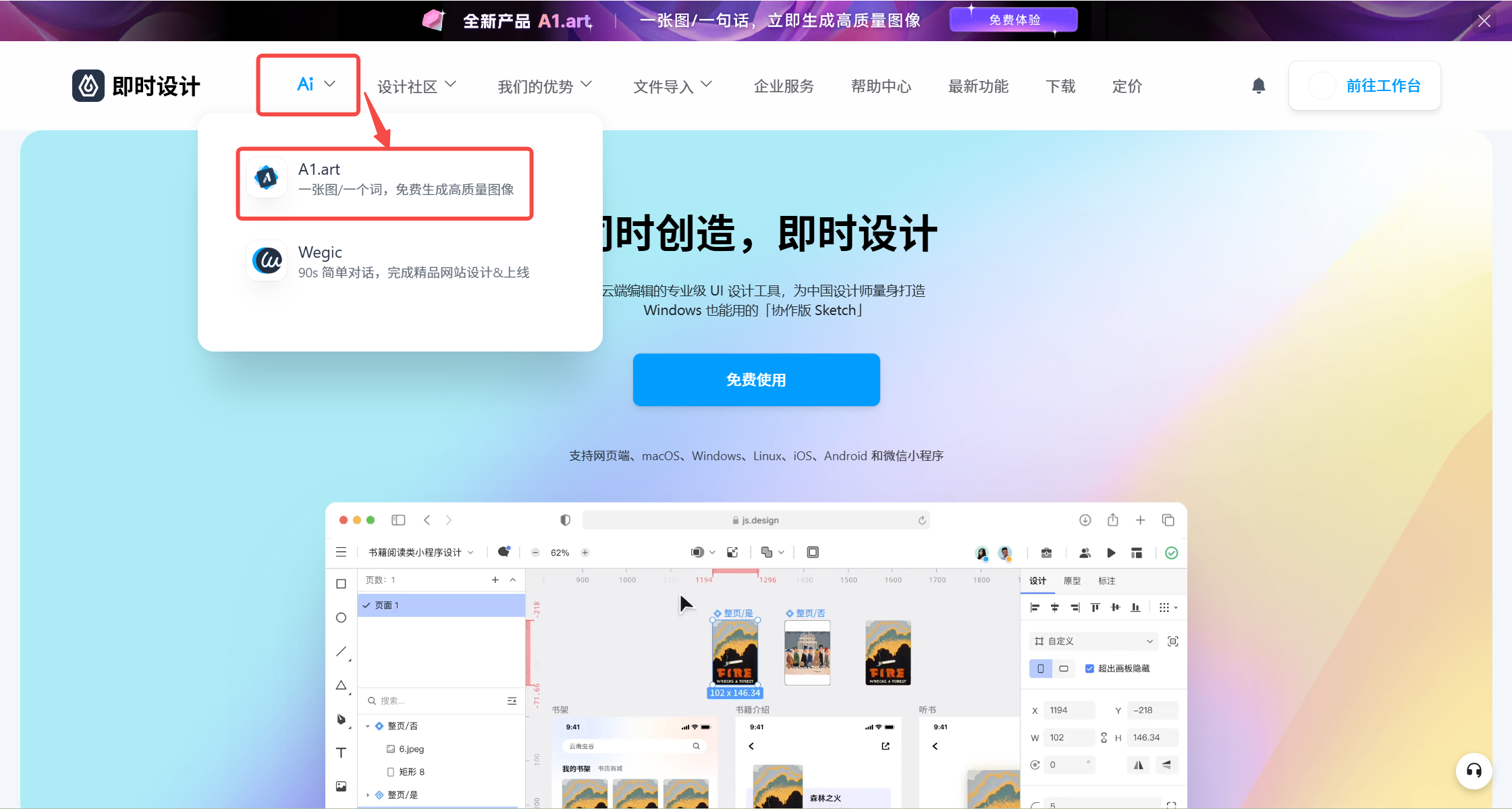Open the 下载 page
This screenshot has width=1512, height=809.
1060,86
